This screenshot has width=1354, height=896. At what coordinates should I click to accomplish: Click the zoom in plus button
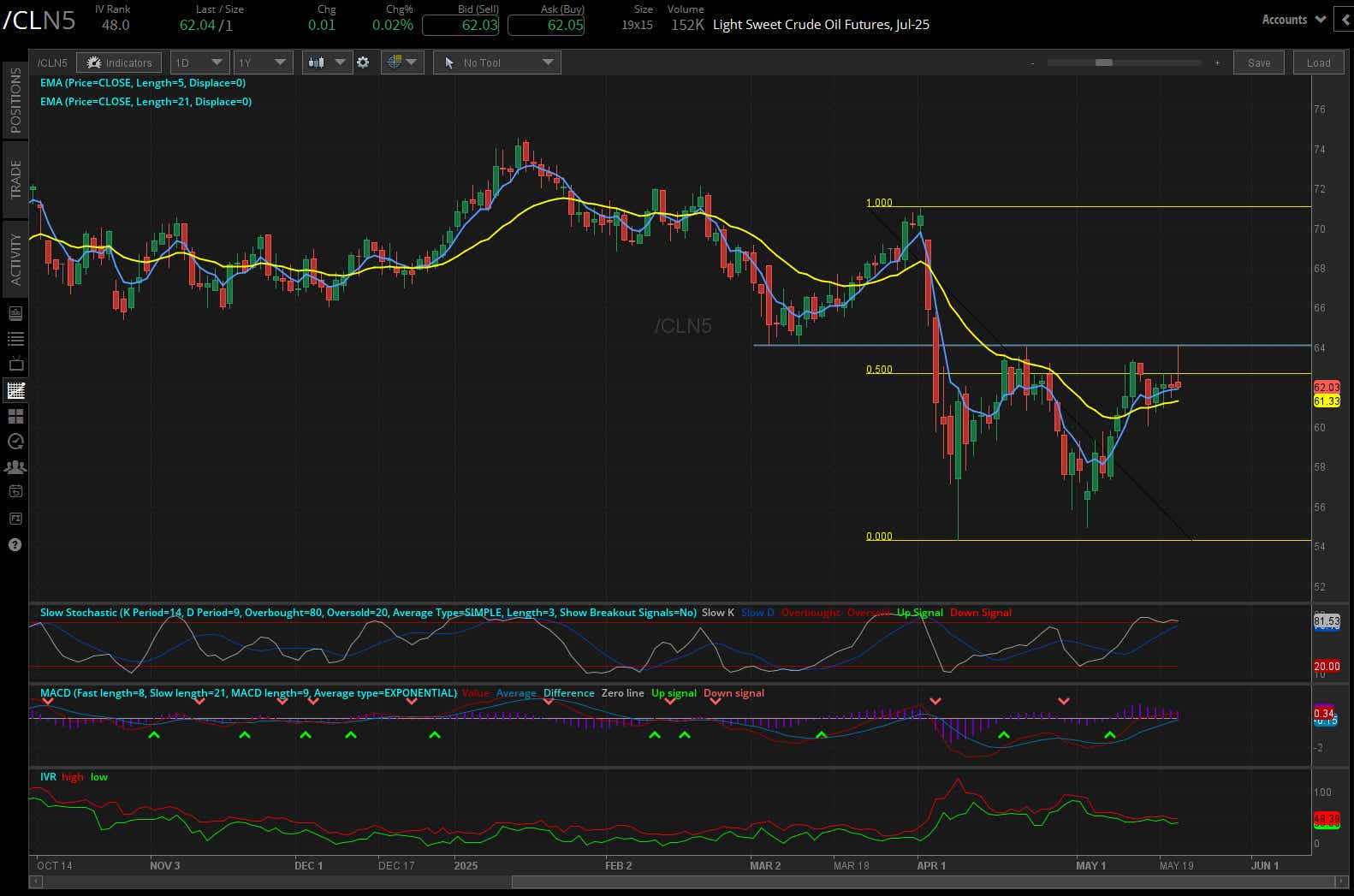[1217, 62]
